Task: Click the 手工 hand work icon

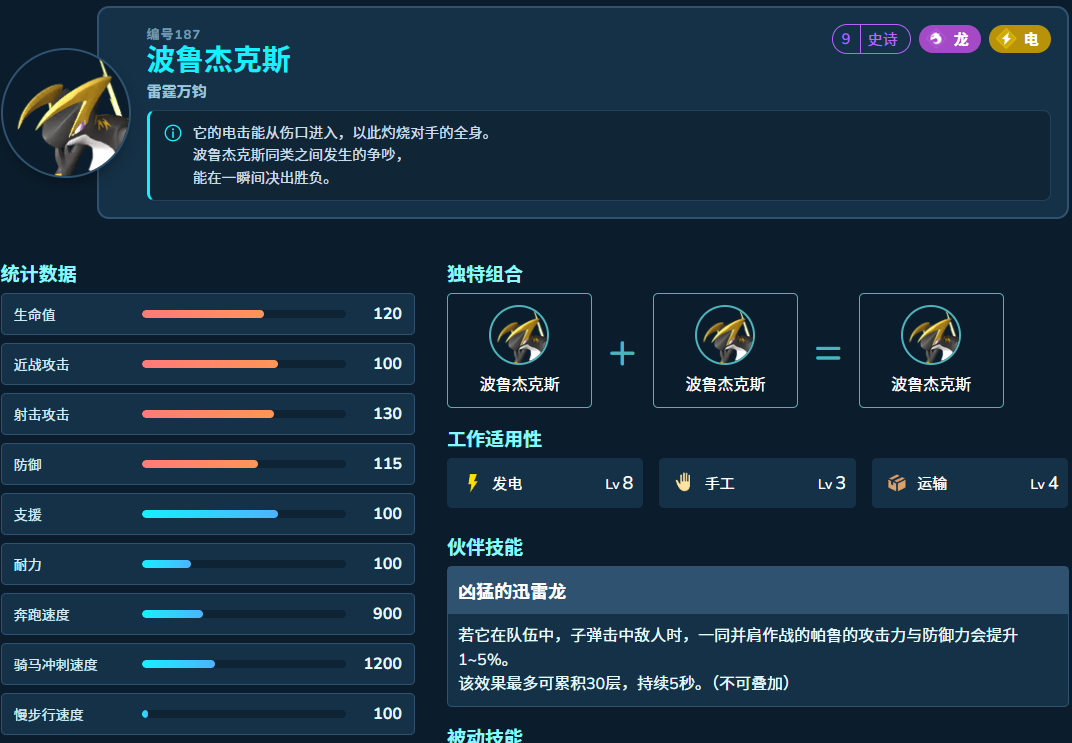Action: (x=684, y=483)
